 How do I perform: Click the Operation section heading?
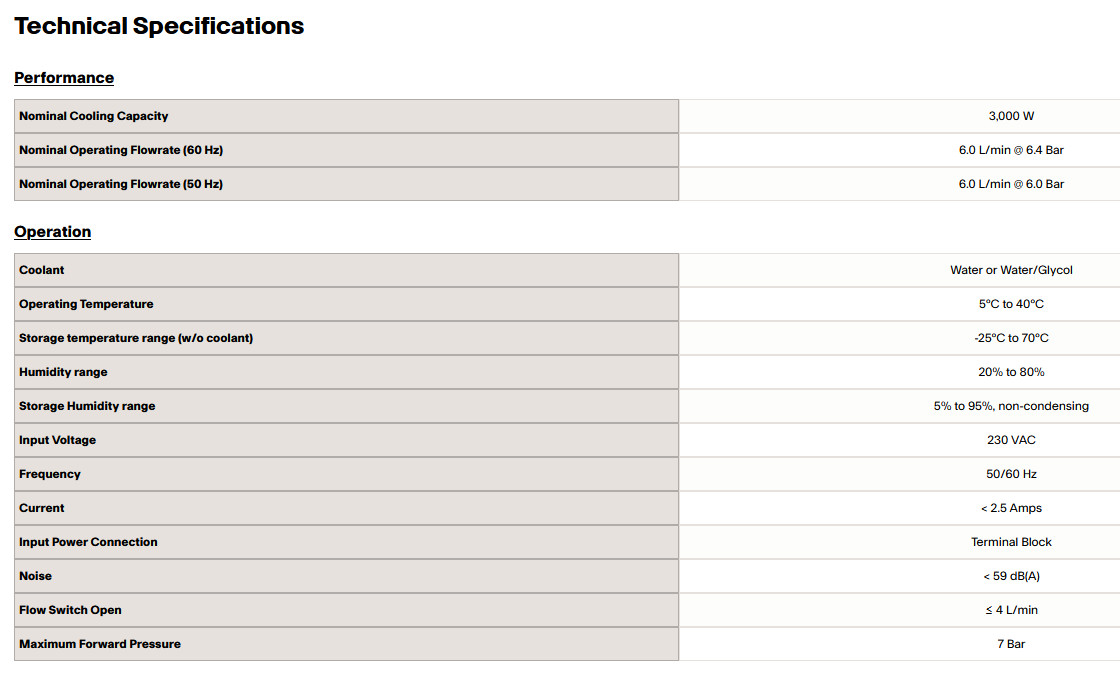(53, 232)
